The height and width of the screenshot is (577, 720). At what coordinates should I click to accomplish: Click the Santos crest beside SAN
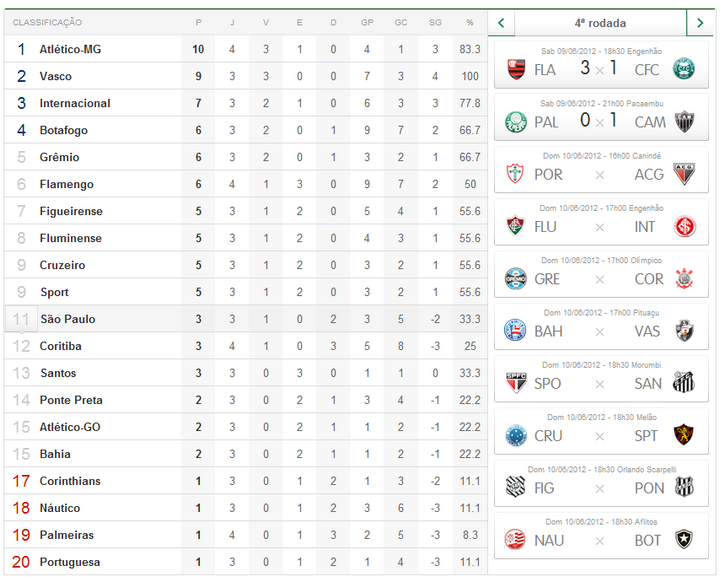[x=684, y=383]
